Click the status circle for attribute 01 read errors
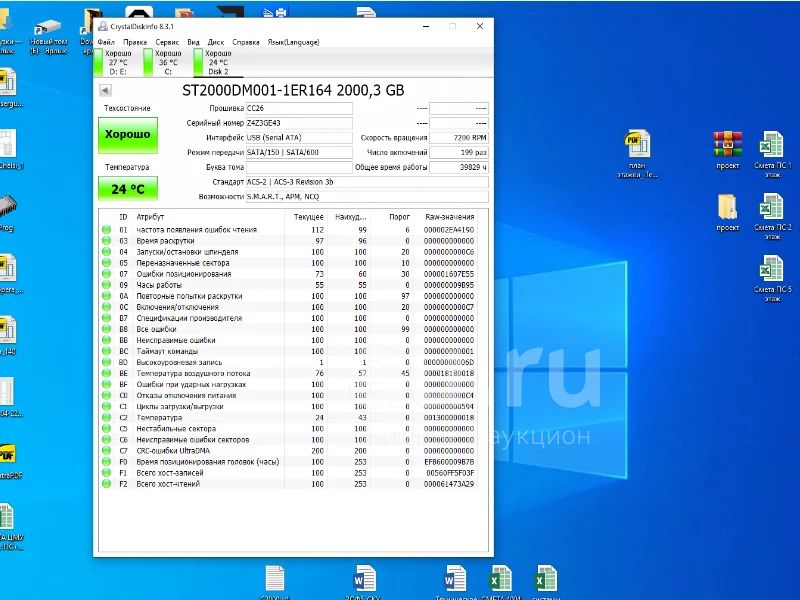This screenshot has width=800, height=600. tap(106, 230)
